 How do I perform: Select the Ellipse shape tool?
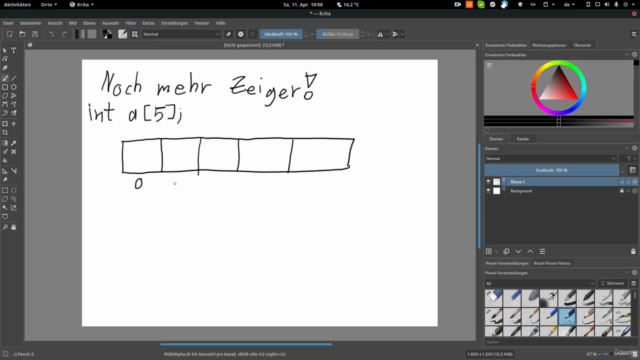tap(13, 87)
